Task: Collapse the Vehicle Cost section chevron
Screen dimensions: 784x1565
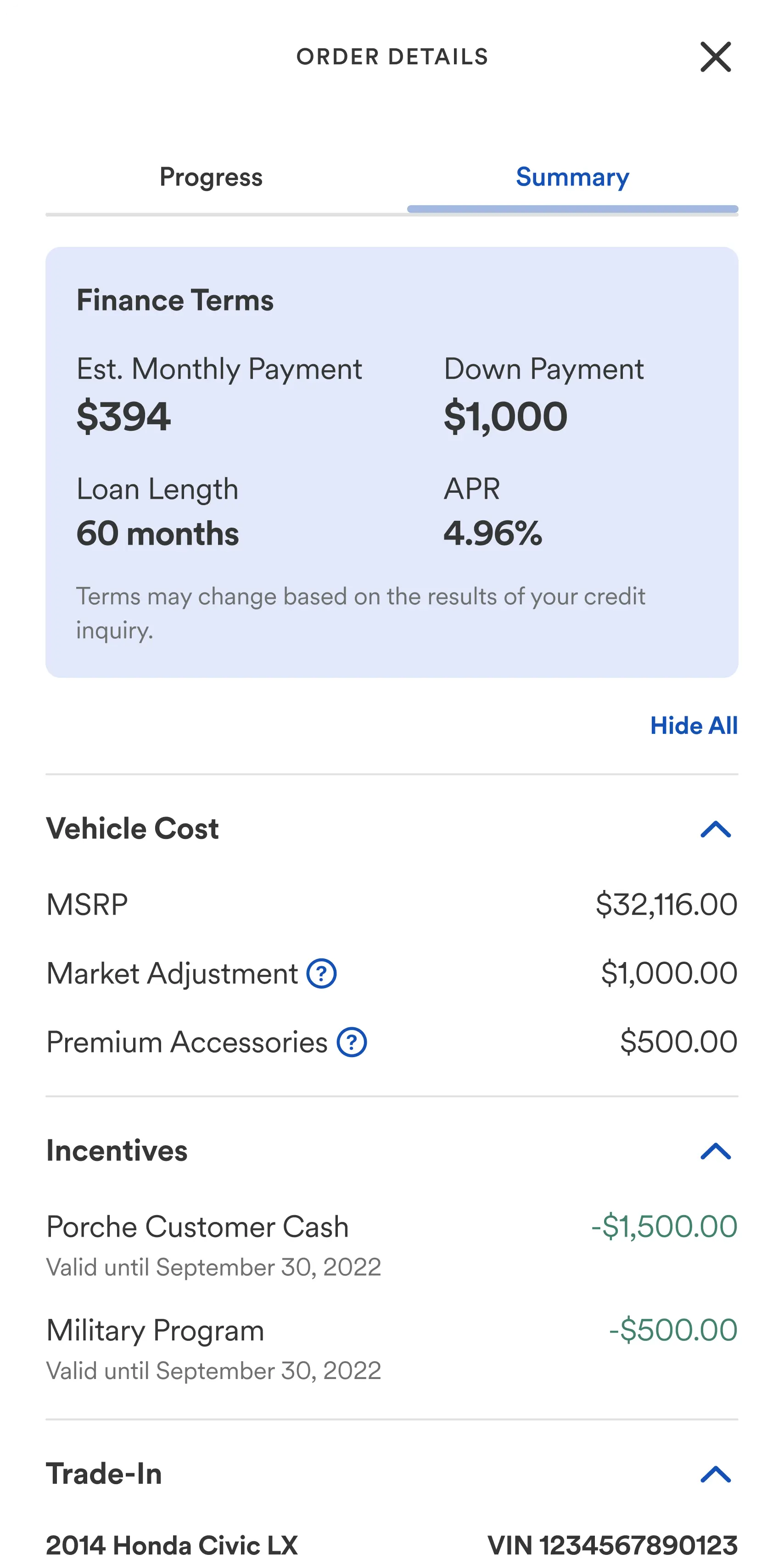Action: 716,829
